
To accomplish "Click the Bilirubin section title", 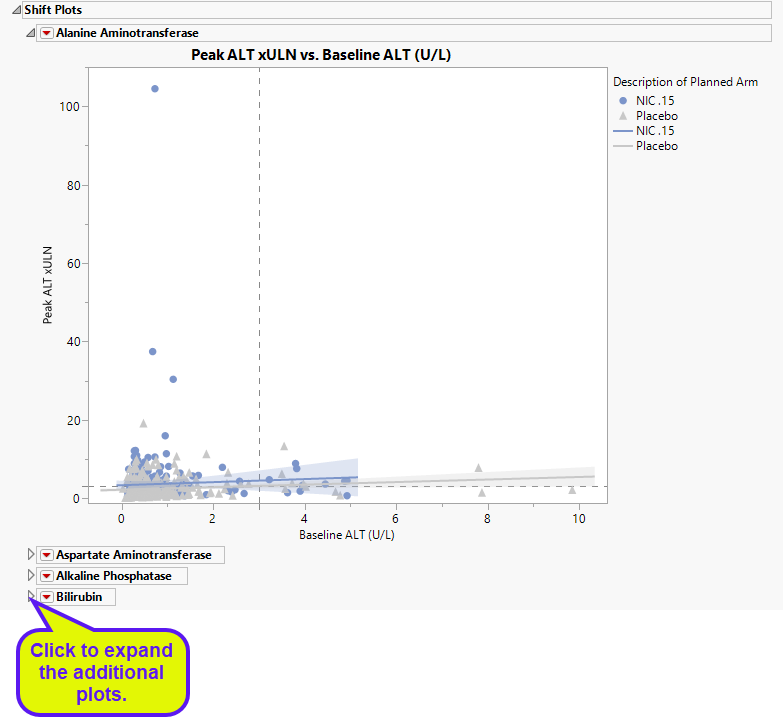I will pyautogui.click(x=79, y=597).
